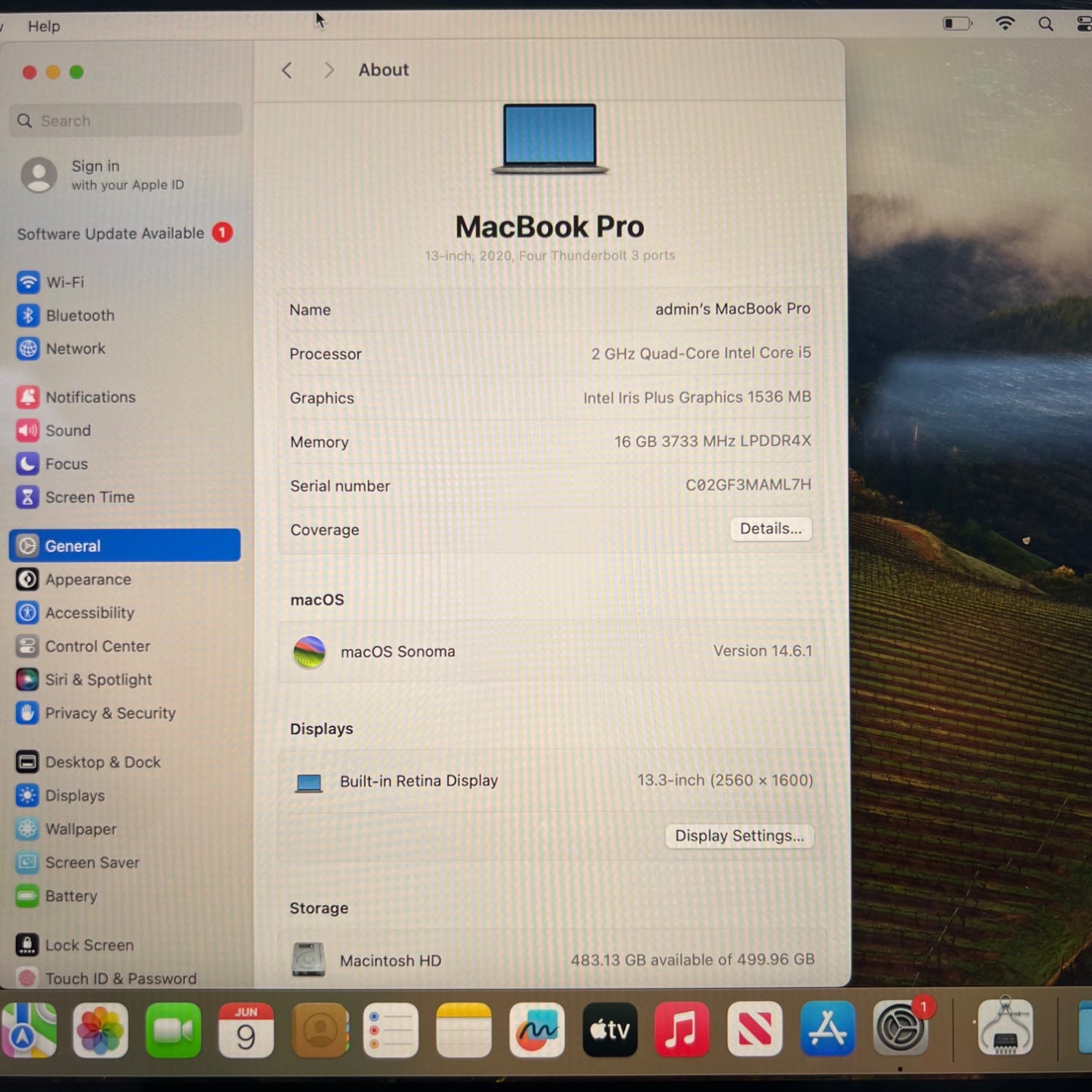Go to Battery settings
The image size is (1092, 1092).
click(x=57, y=896)
